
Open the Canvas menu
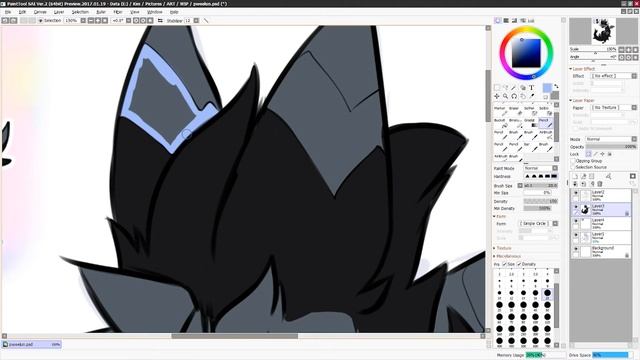click(x=40, y=12)
